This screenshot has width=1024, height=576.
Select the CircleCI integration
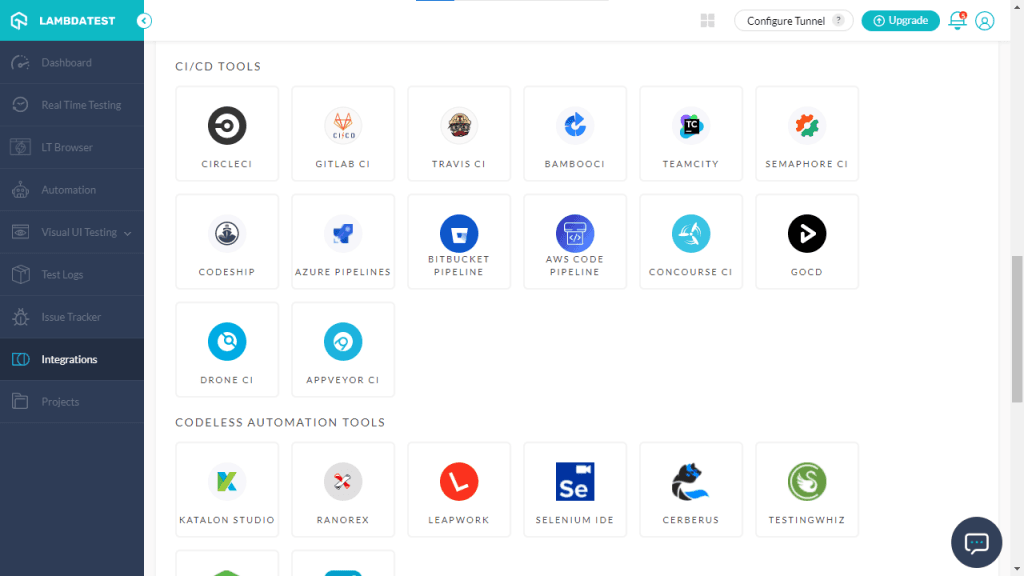227,133
